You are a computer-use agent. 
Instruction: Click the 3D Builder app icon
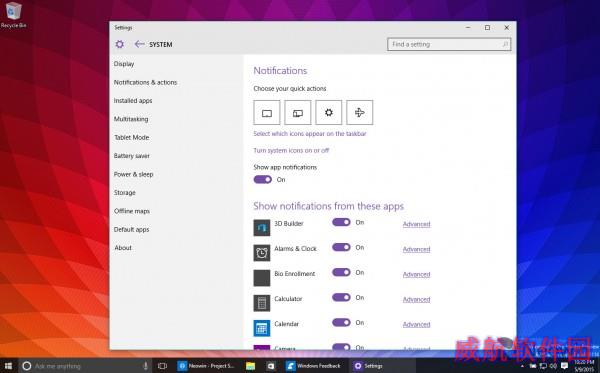tap(262, 228)
